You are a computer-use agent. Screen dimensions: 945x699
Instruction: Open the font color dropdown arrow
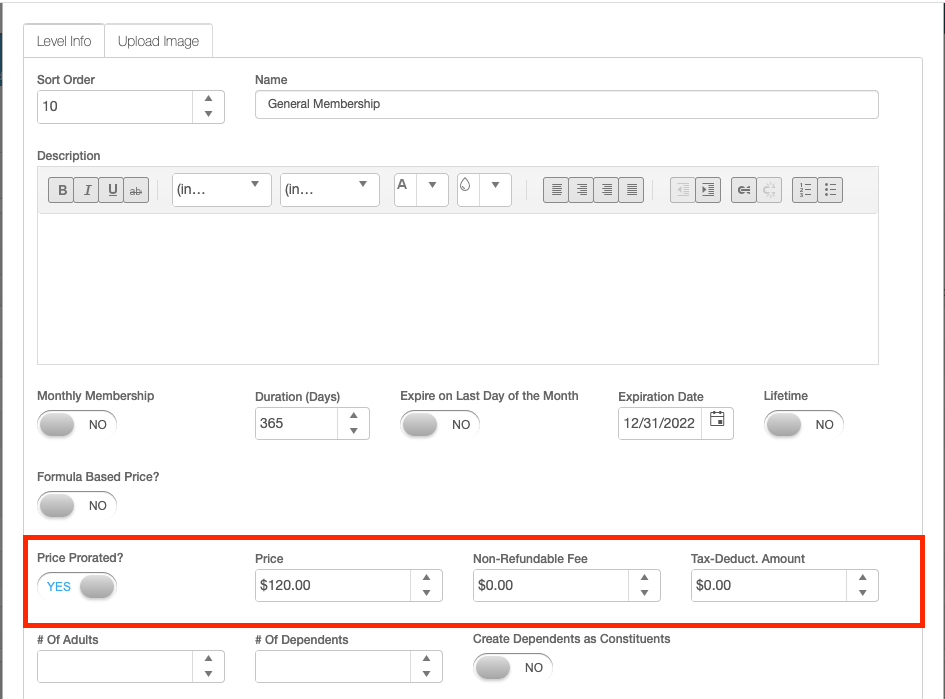432,185
